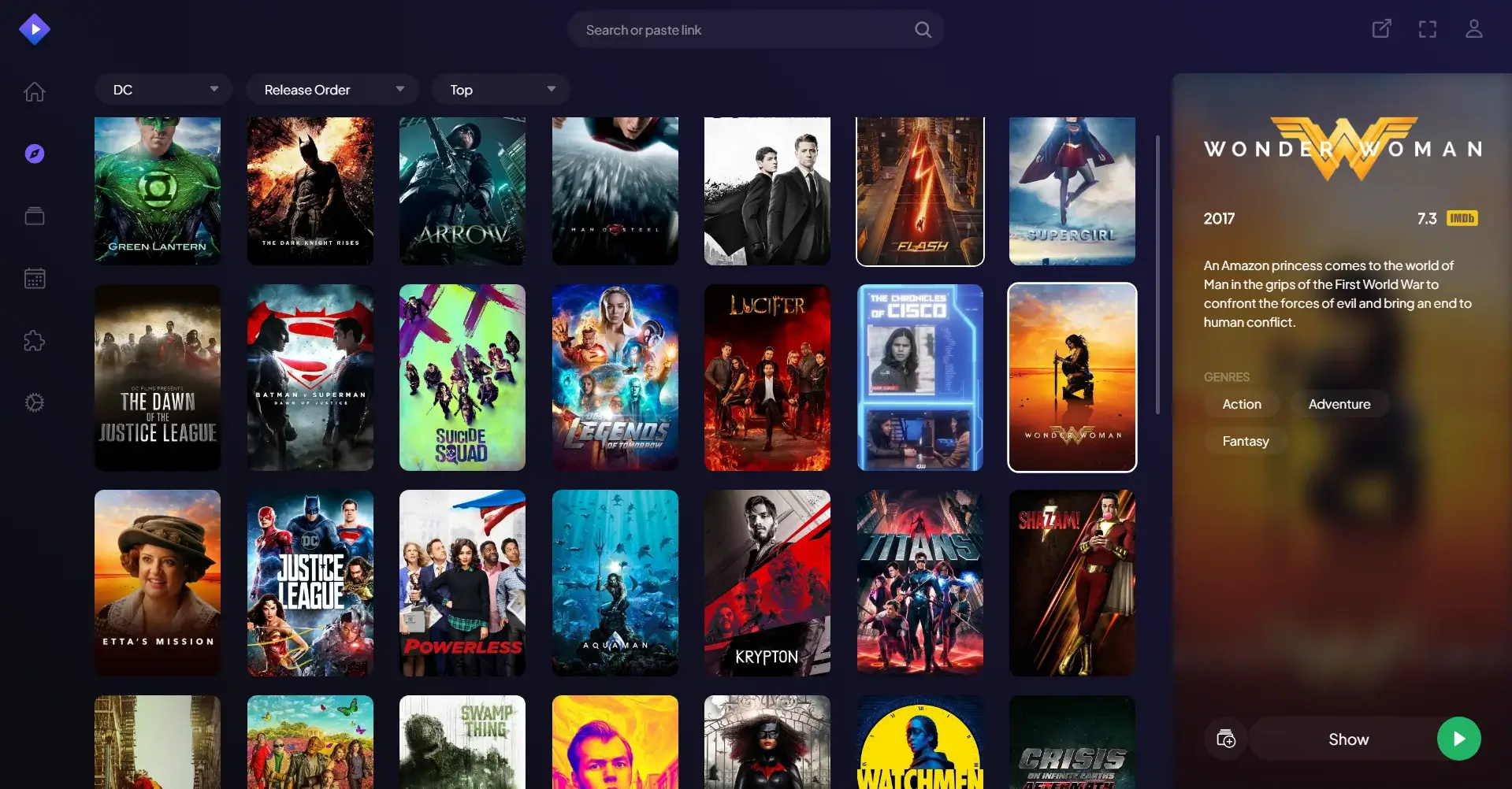1512x789 pixels.
Task: Select the Krypton poster
Action: (x=767, y=583)
